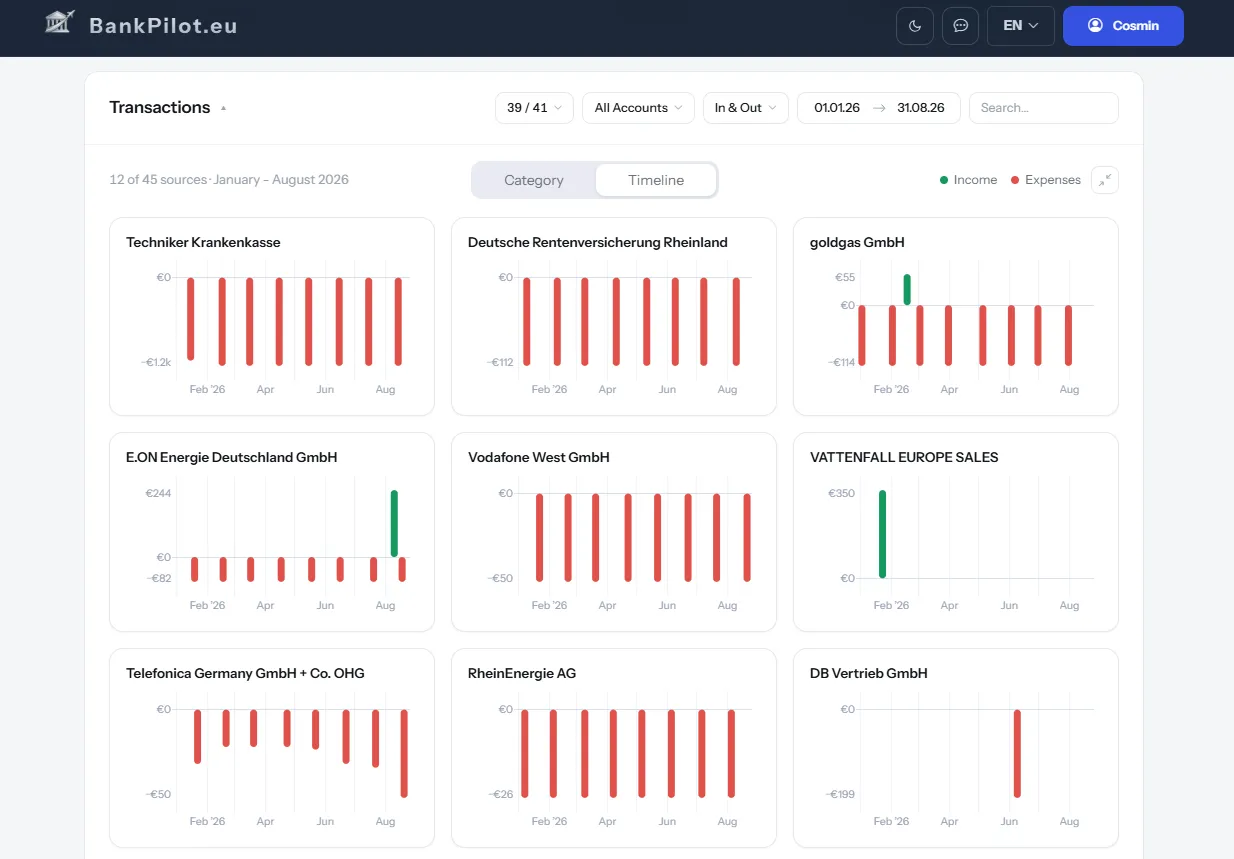
Task: Click the €350 axis label in VATTENFALL chart
Action: click(842, 493)
